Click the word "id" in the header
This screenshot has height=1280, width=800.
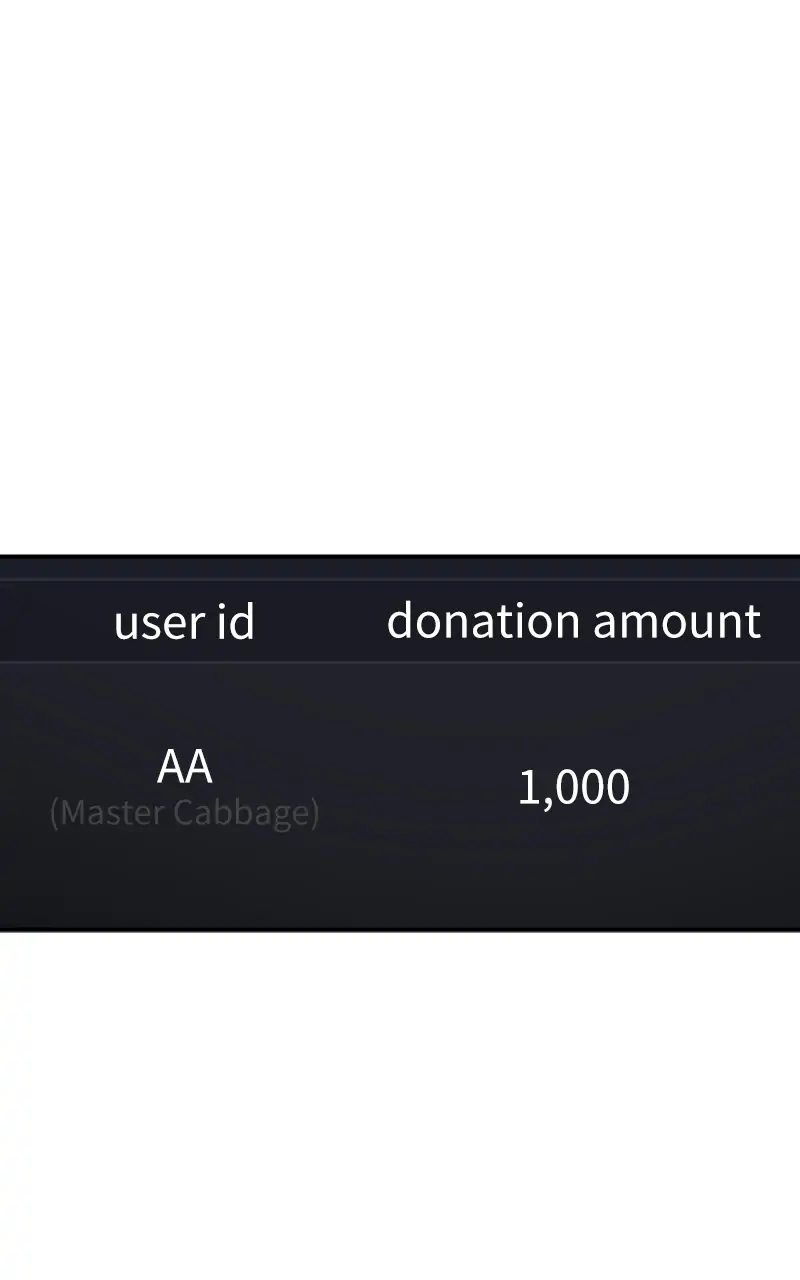point(236,622)
